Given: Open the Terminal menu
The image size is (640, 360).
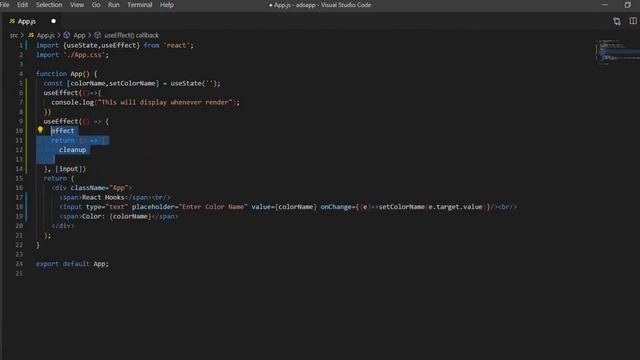Looking at the screenshot, I should coord(140,5).
